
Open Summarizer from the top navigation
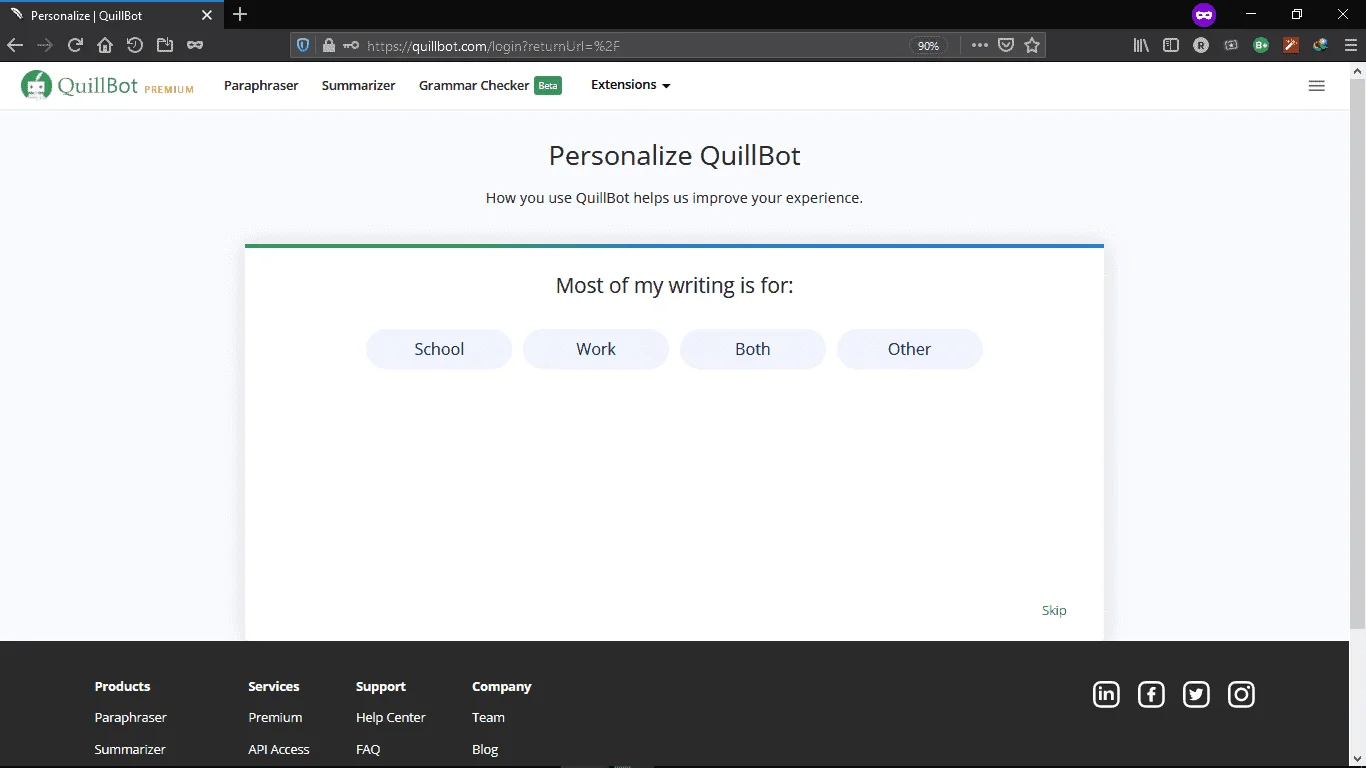(x=358, y=85)
